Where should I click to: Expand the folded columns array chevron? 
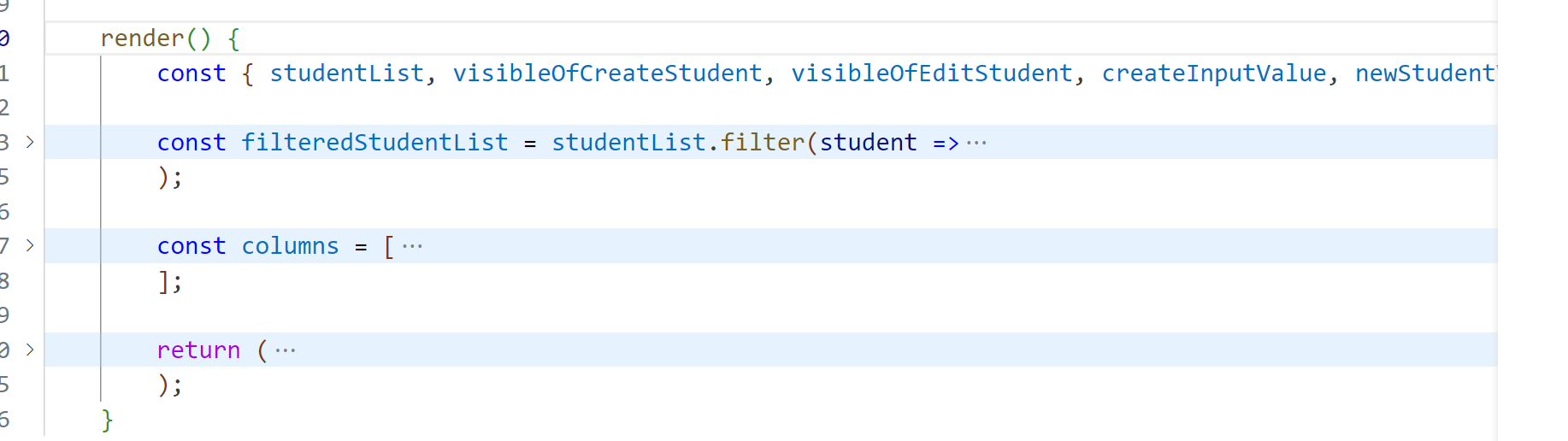[30, 245]
